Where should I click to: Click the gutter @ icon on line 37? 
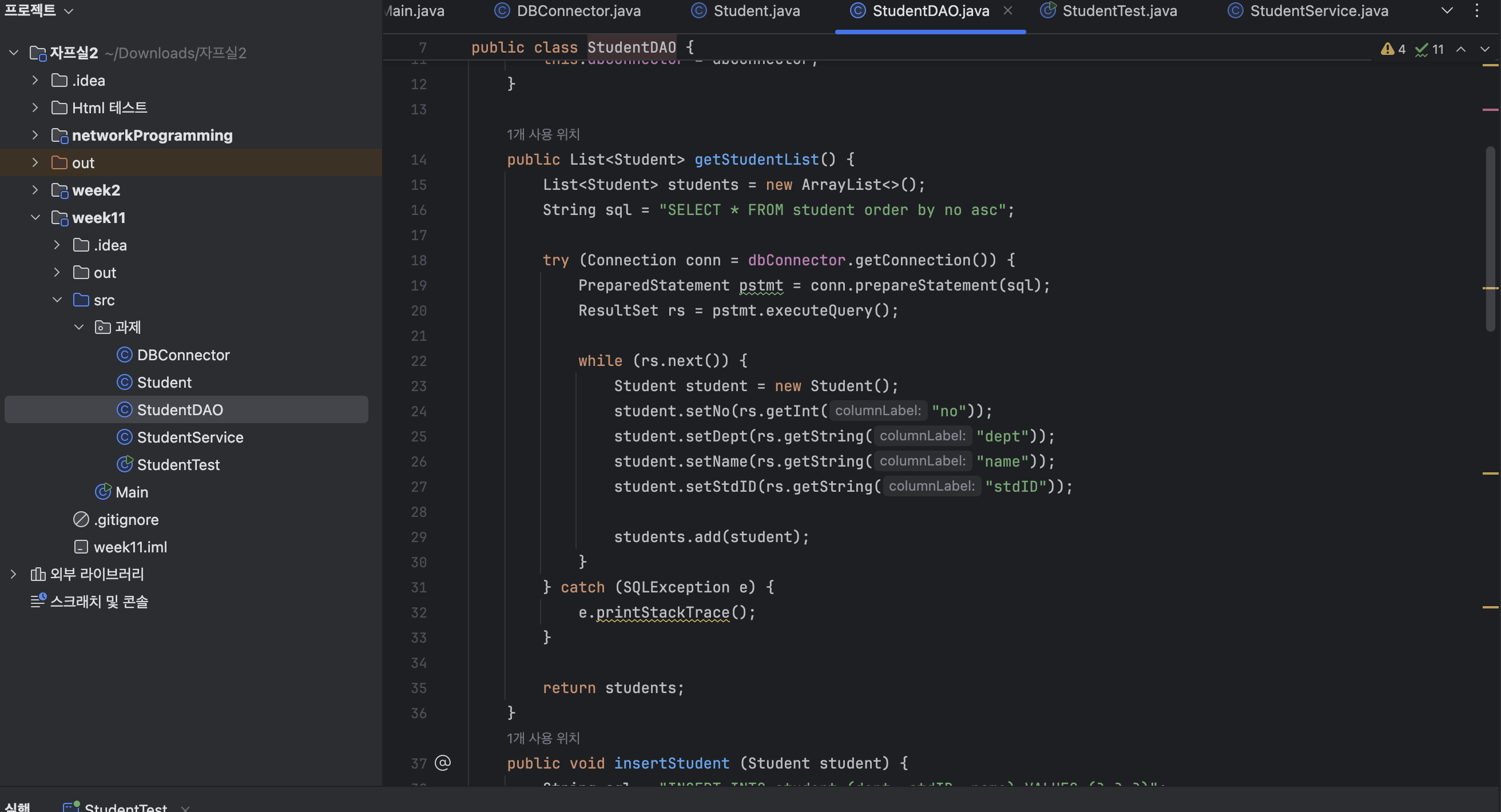(443, 762)
